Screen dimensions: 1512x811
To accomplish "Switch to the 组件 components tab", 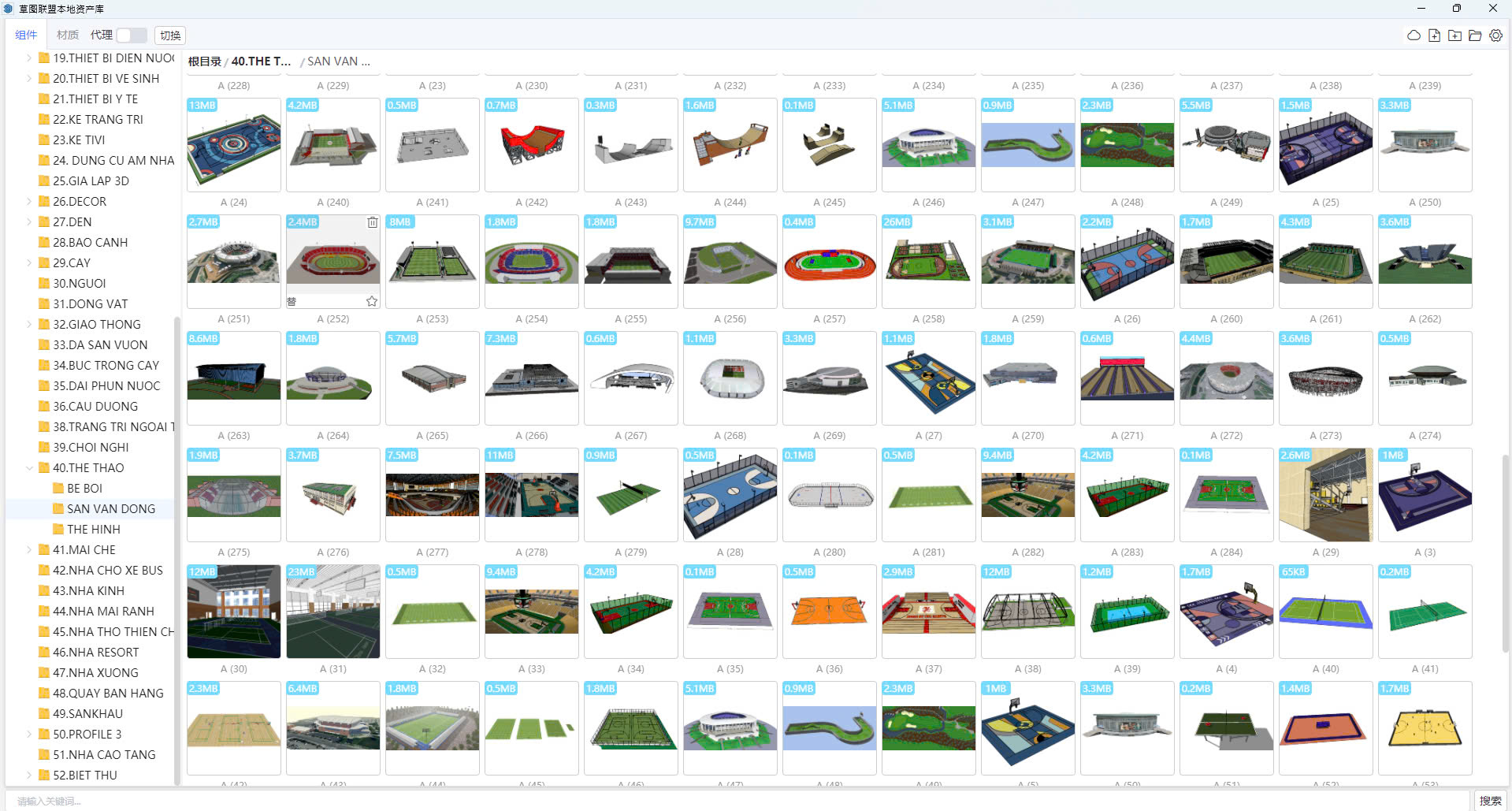I will (26, 35).
